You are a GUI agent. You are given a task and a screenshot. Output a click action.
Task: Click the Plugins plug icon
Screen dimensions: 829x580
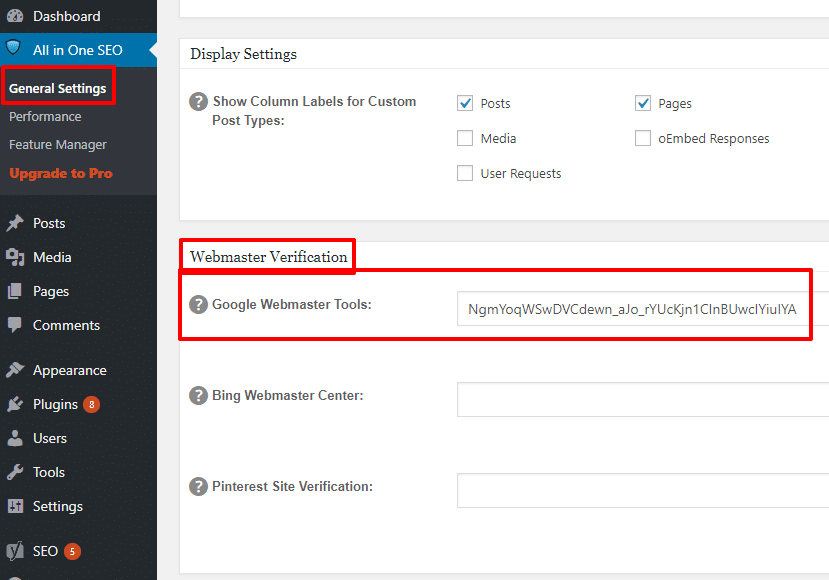coord(15,404)
